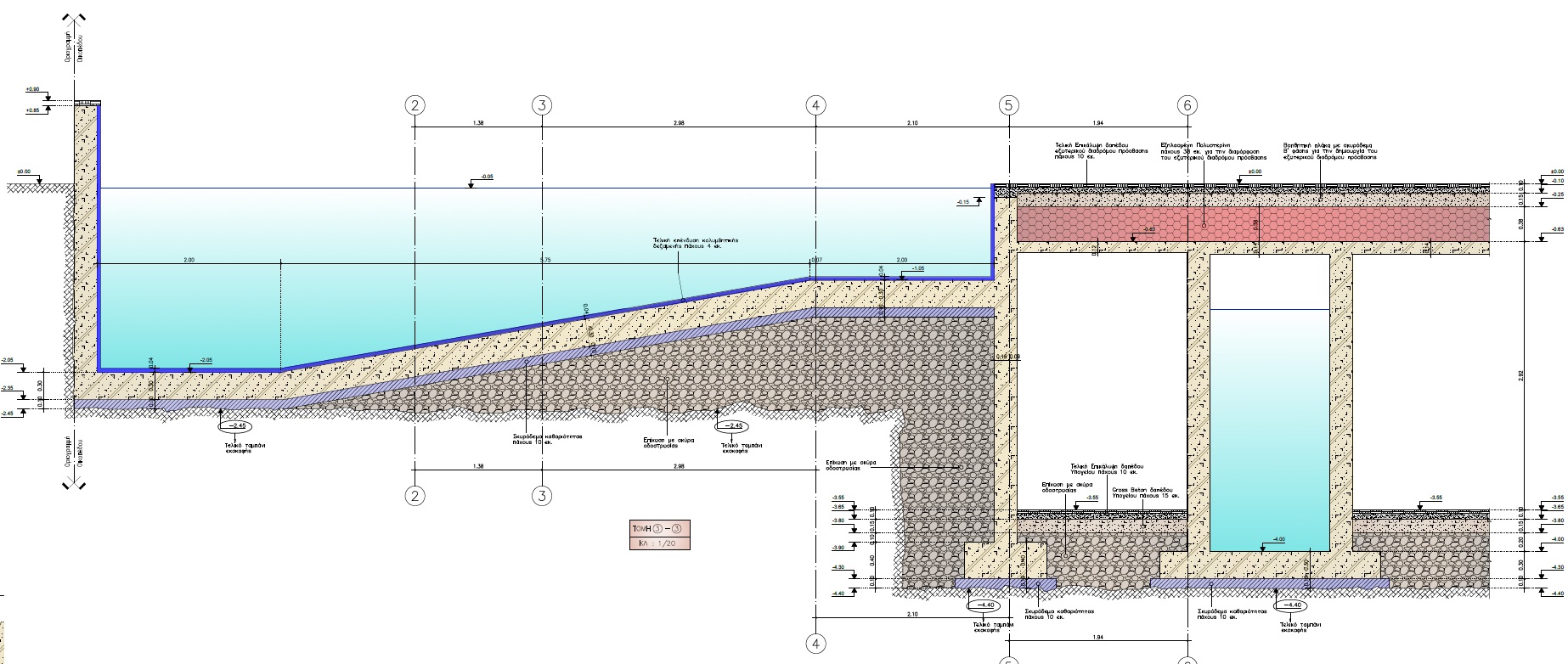Click the water fill inside the narrow tank
Image resolution: width=1568 pixels, height=664 pixels.
pos(1269,425)
